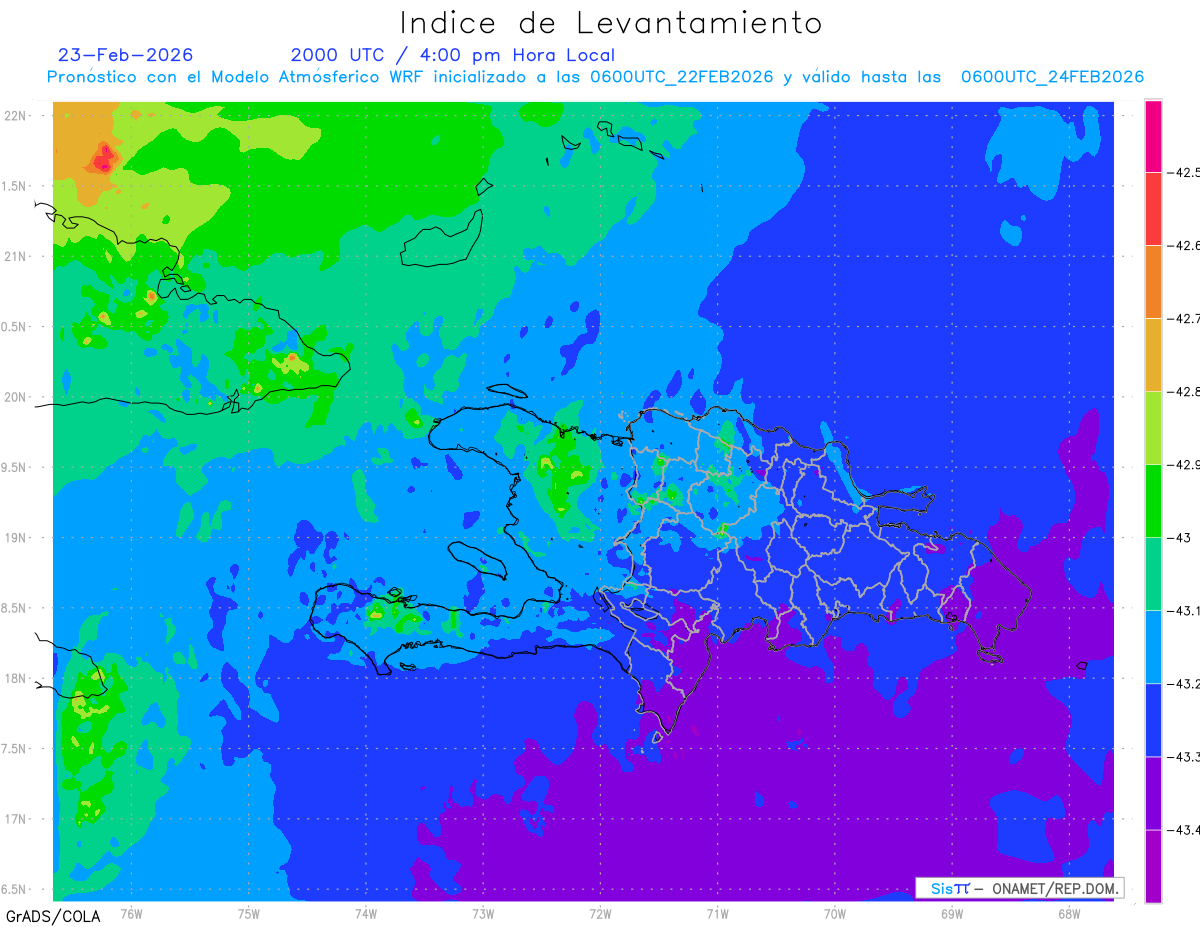Screen dimensions: 1200x927
Task: Click the yellow-green legend swatch between -42.8 and -42.9
Action: 1153,428
